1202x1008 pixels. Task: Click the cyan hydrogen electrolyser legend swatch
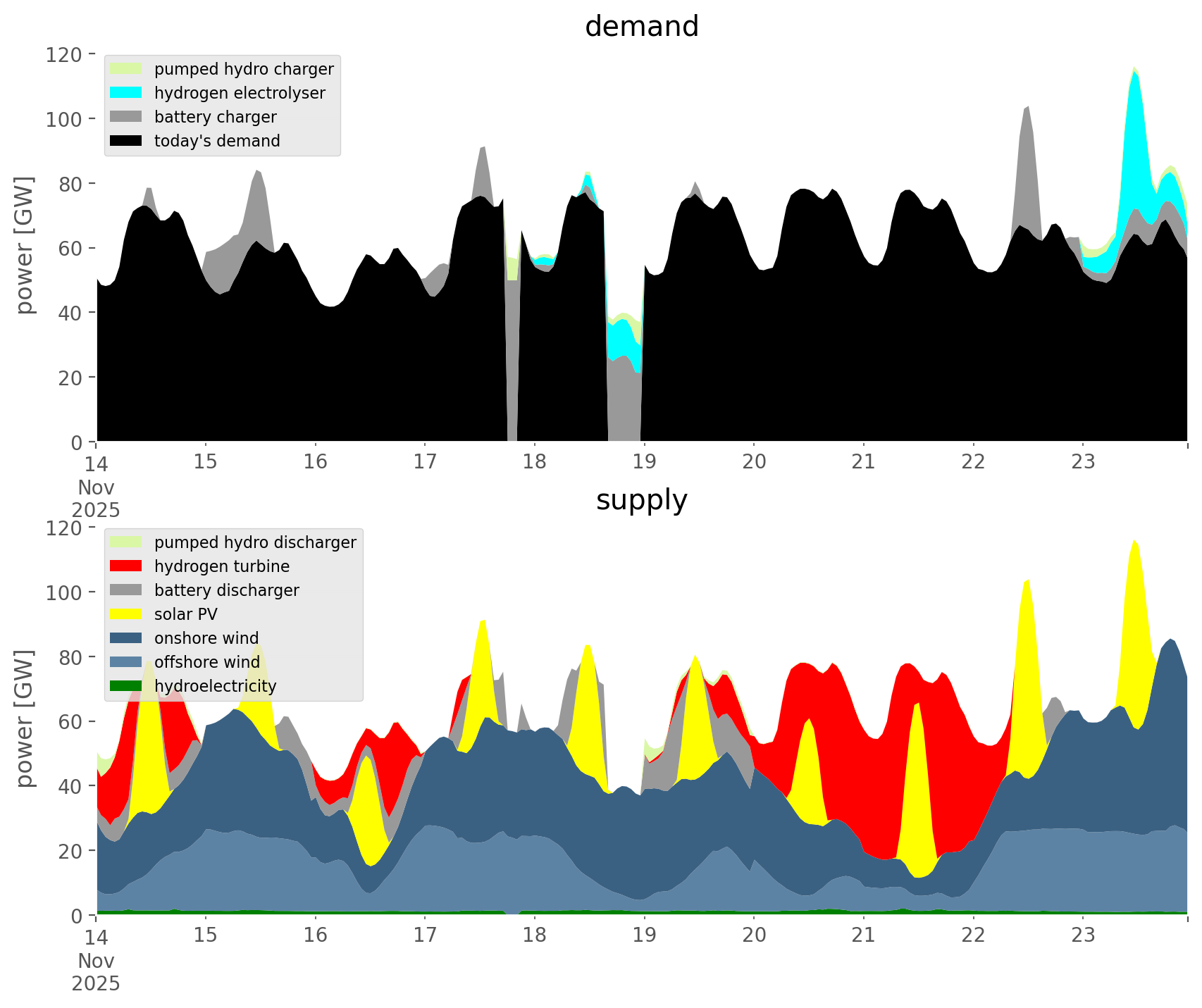point(126,93)
